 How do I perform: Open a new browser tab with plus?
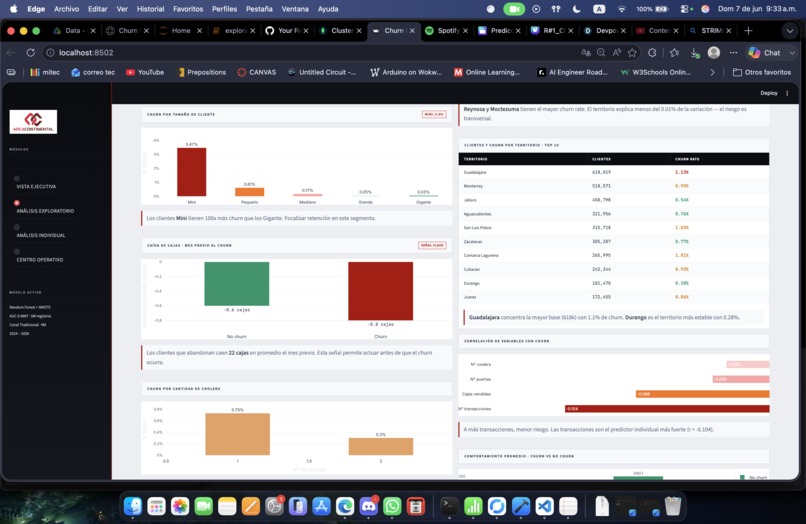(748, 31)
